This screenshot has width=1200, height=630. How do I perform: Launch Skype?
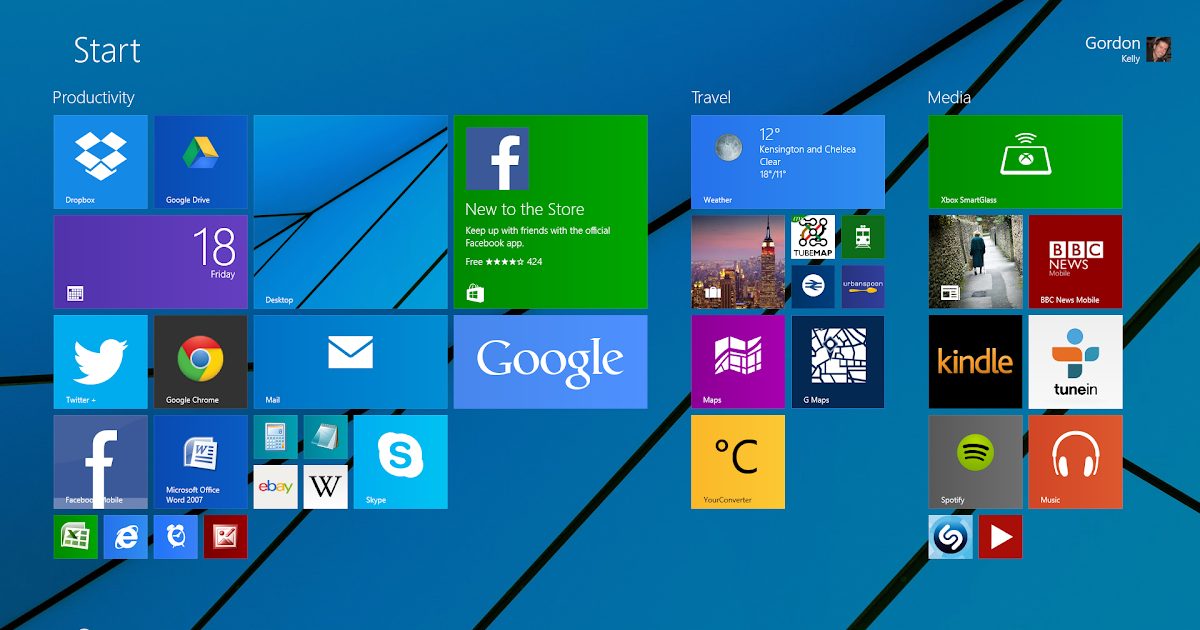400,462
